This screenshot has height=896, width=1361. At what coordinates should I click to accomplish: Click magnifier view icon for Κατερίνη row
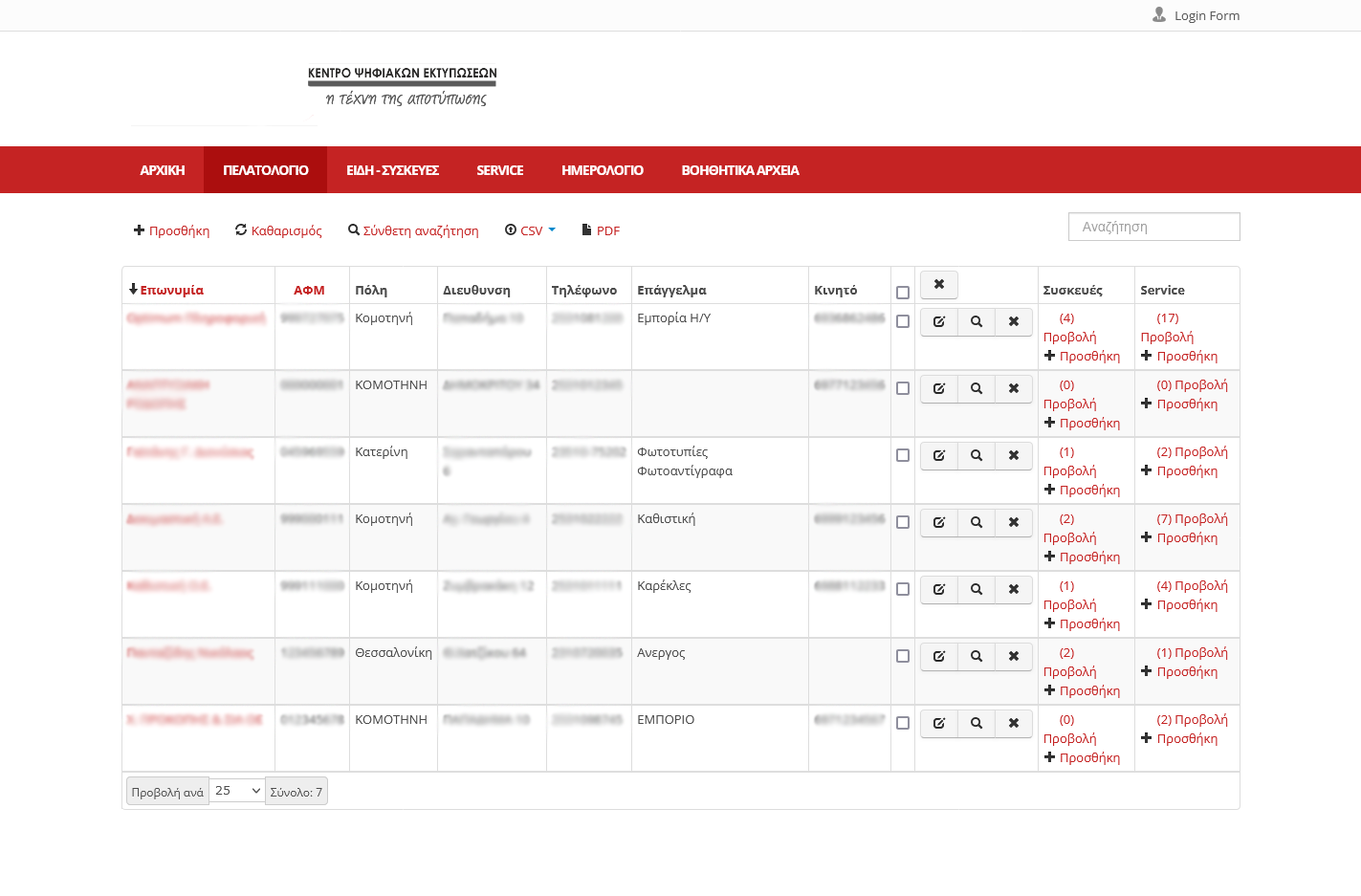tap(977, 456)
